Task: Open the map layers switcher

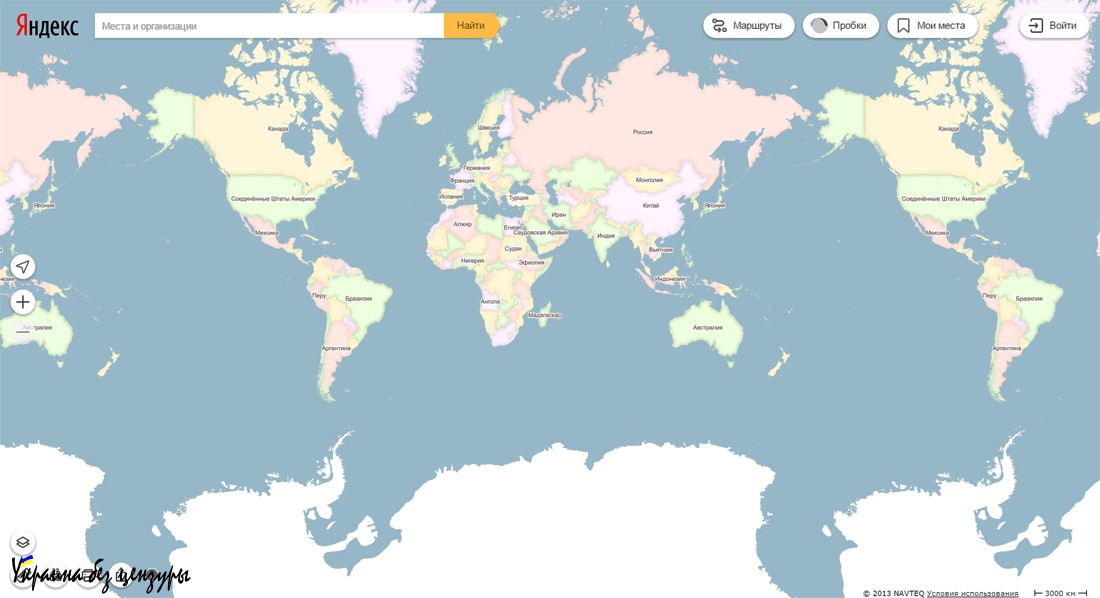Action: point(23,542)
